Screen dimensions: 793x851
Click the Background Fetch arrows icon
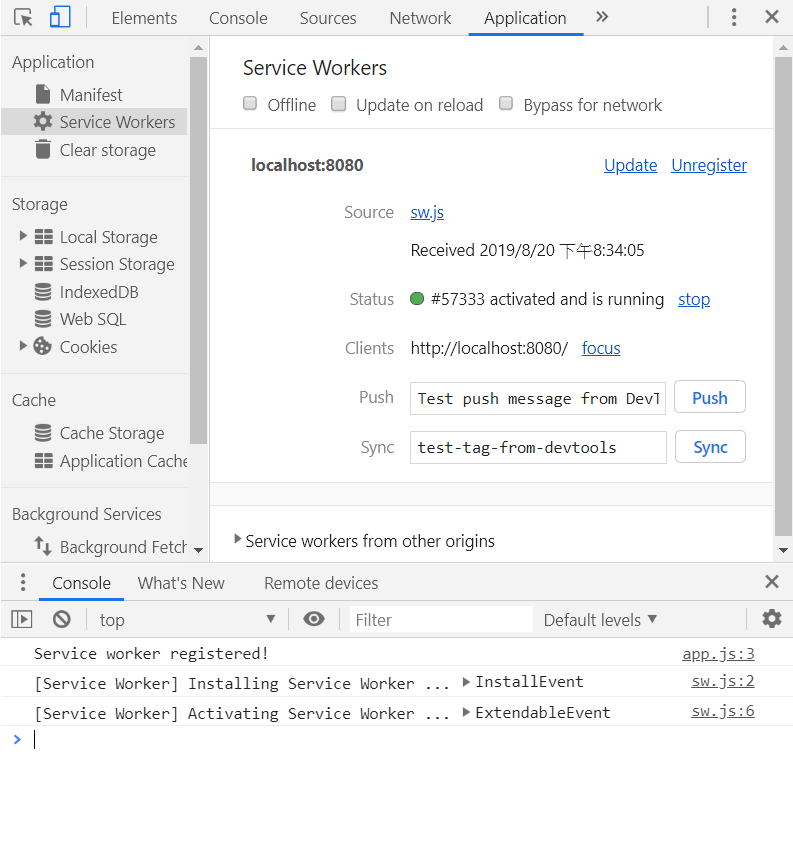click(43, 546)
